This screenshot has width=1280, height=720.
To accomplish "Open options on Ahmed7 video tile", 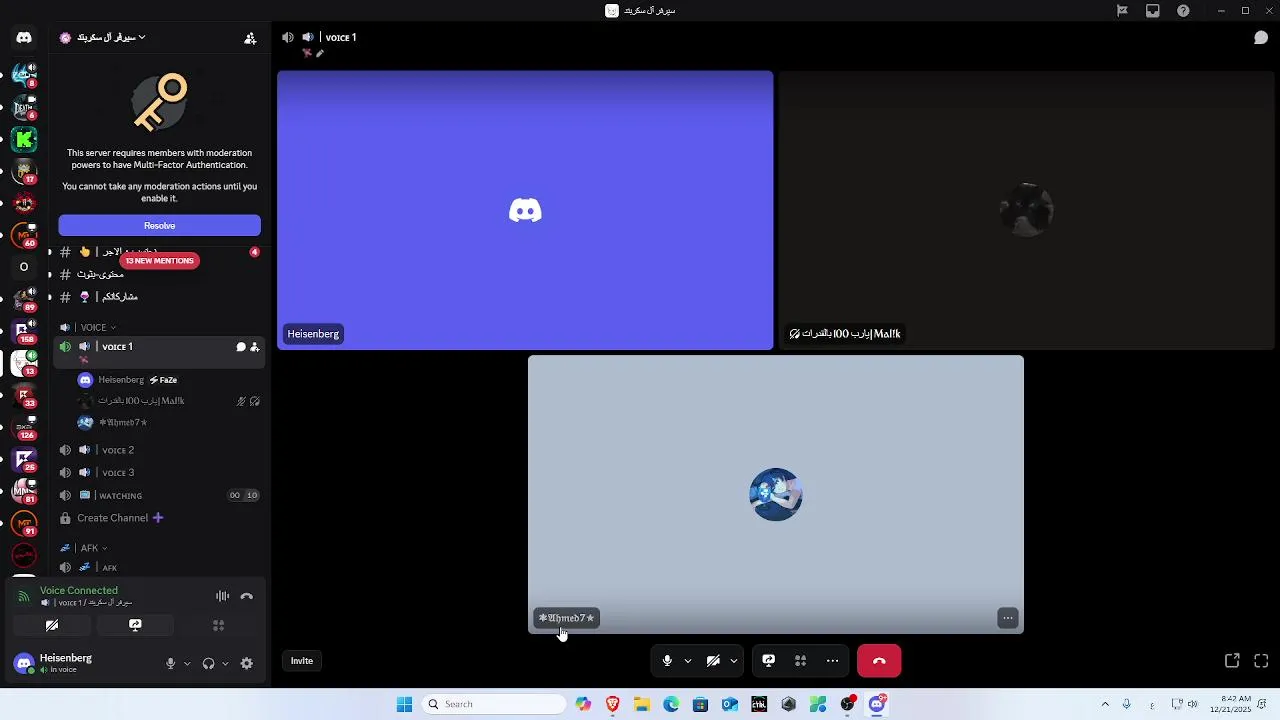I will [1007, 618].
